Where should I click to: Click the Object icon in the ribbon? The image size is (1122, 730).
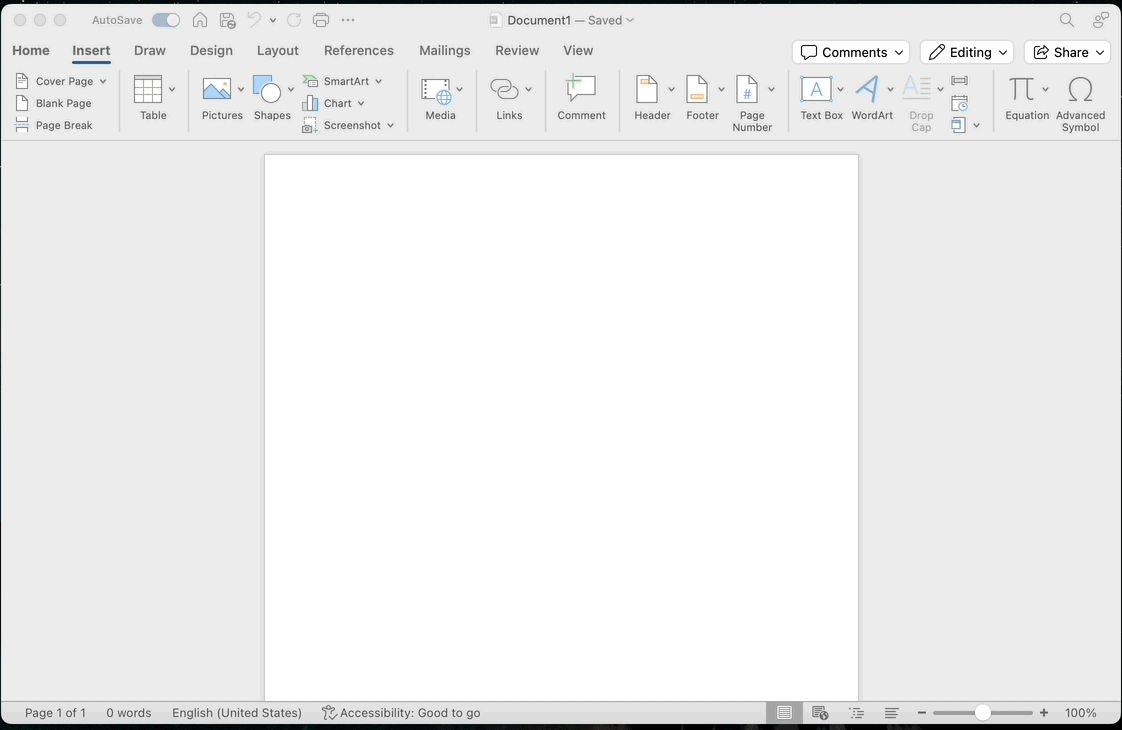(x=958, y=125)
